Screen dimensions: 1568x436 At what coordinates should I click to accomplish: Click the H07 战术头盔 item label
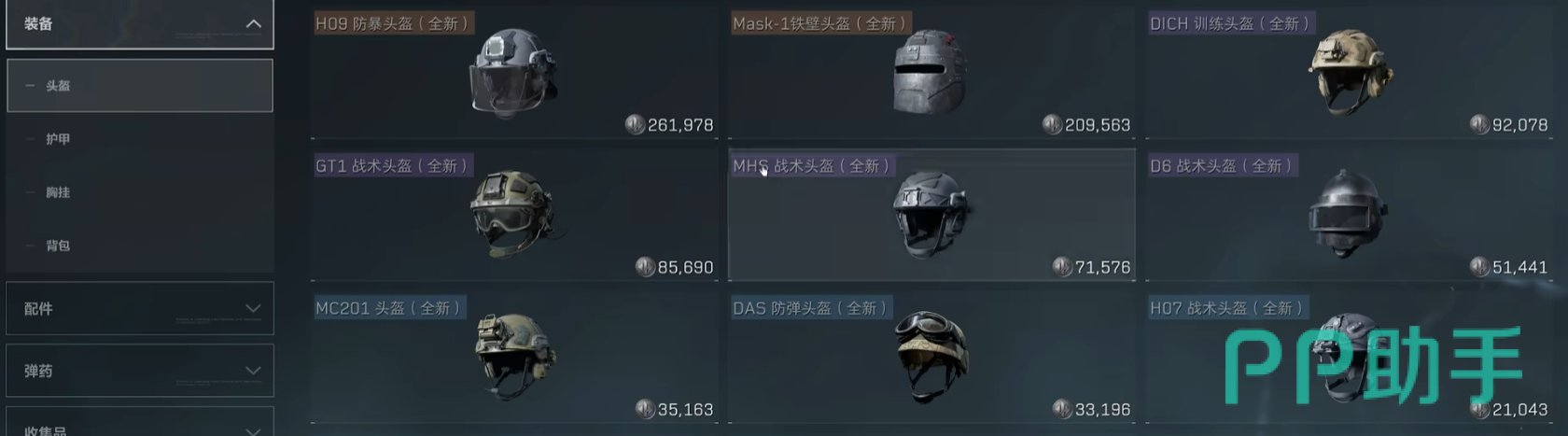coord(1225,308)
